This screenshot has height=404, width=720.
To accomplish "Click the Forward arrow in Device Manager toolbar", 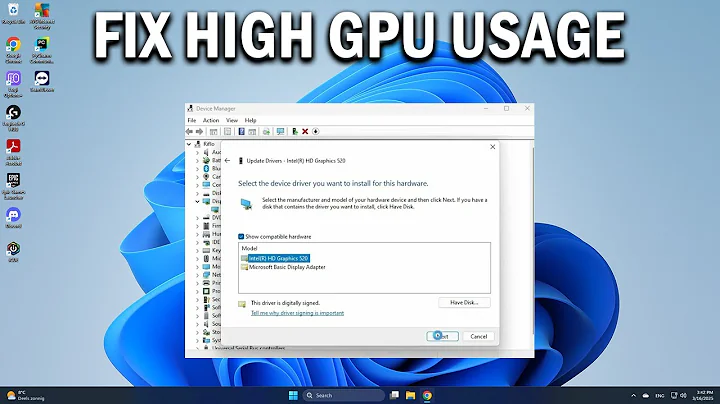I will point(199,132).
